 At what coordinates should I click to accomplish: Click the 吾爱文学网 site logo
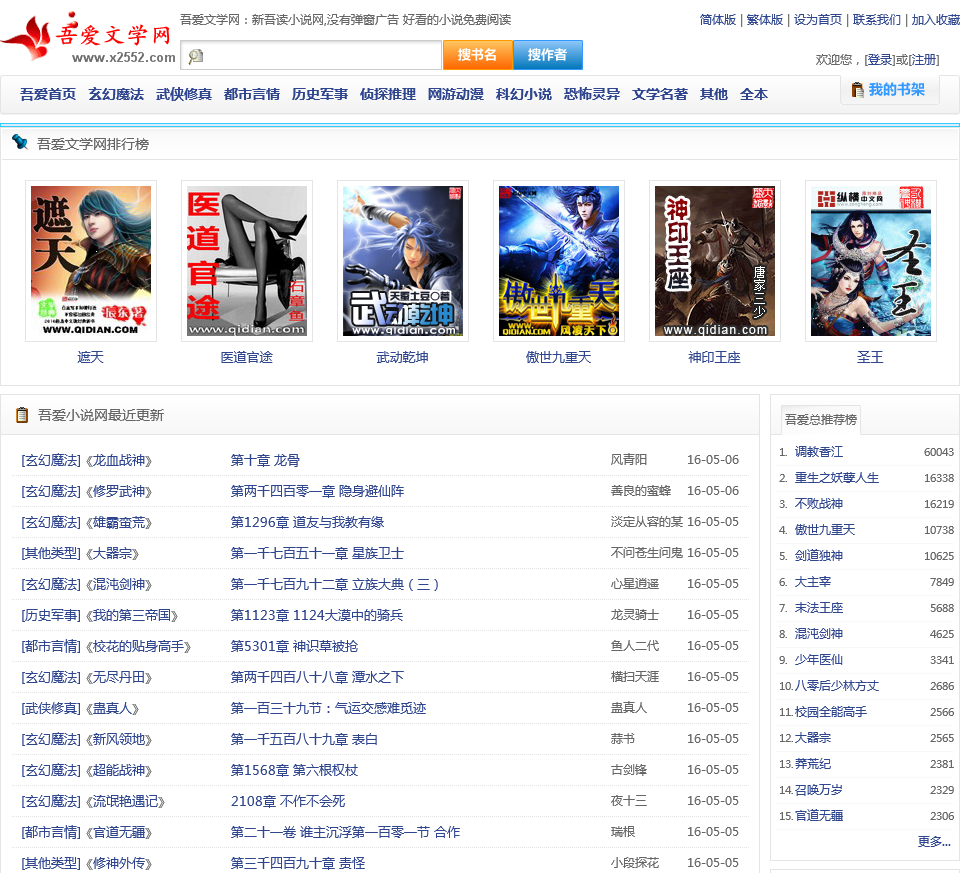(x=88, y=38)
